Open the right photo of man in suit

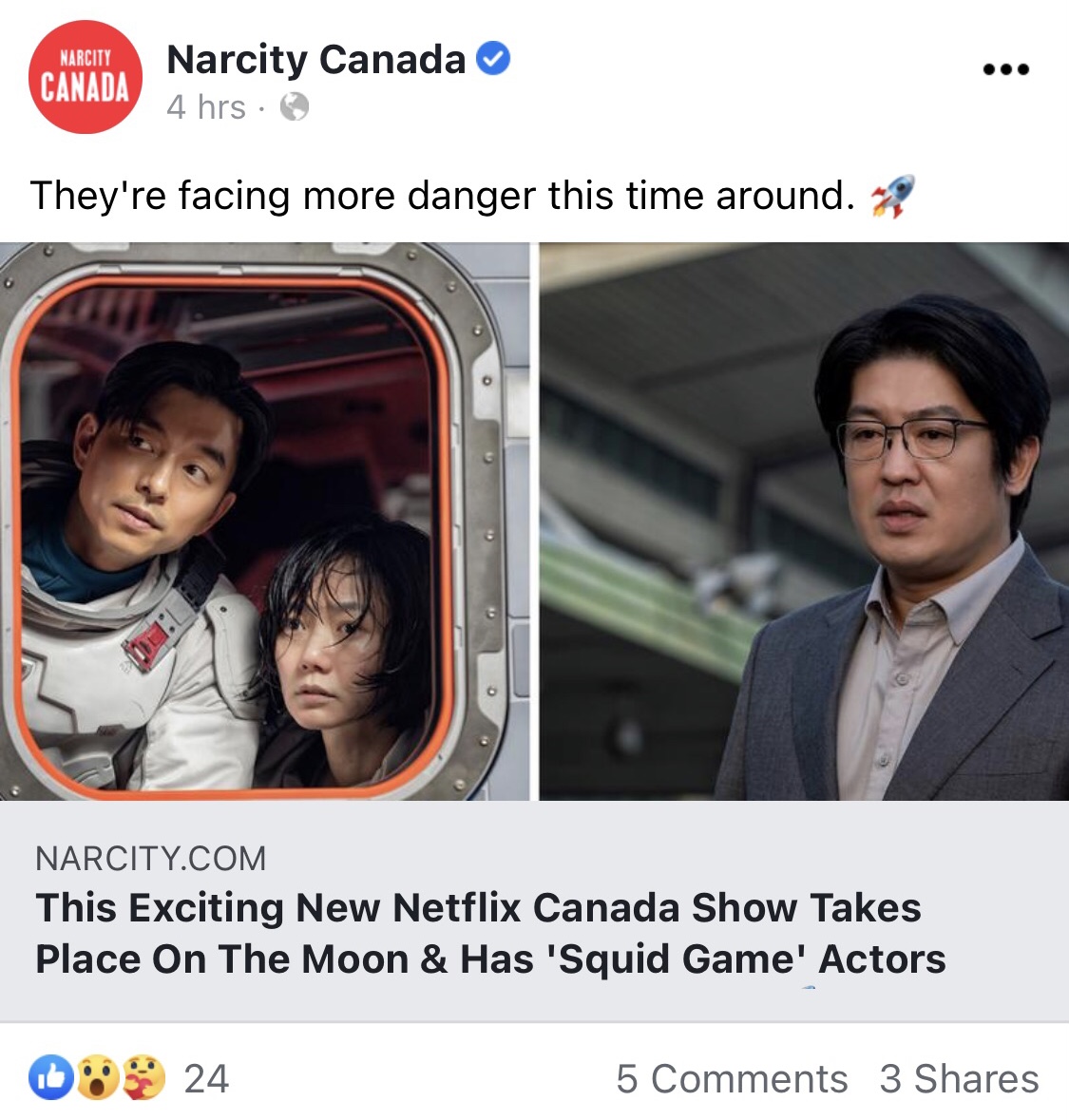tap(804, 522)
